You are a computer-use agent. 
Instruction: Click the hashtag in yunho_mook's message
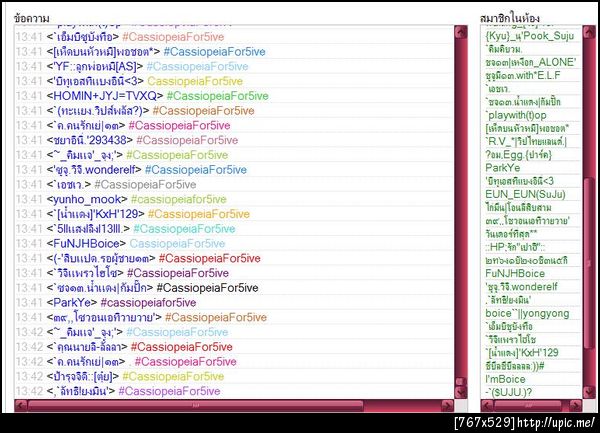(x=179, y=199)
